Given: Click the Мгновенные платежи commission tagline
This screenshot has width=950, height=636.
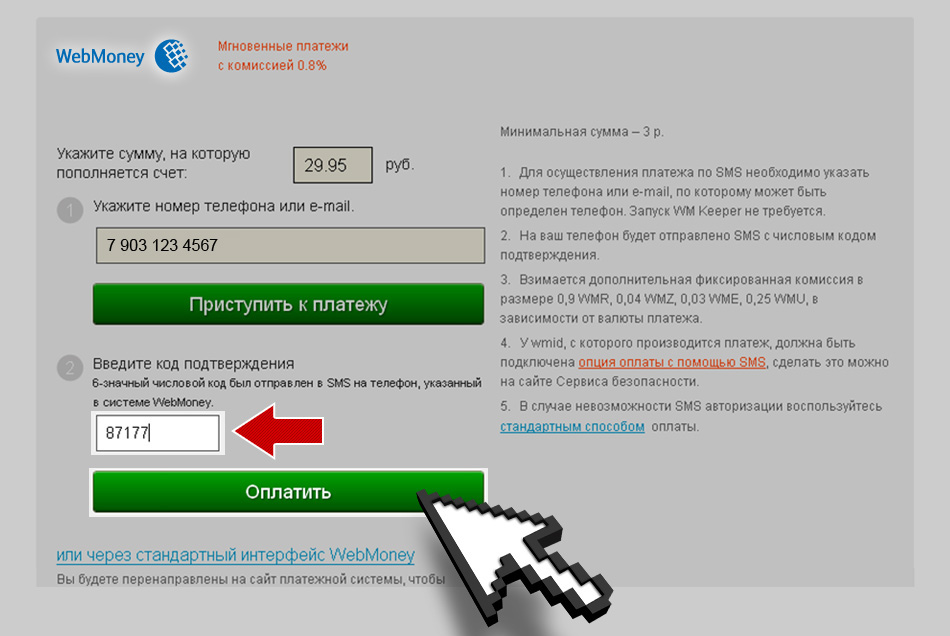Looking at the screenshot, I should click(x=283, y=56).
